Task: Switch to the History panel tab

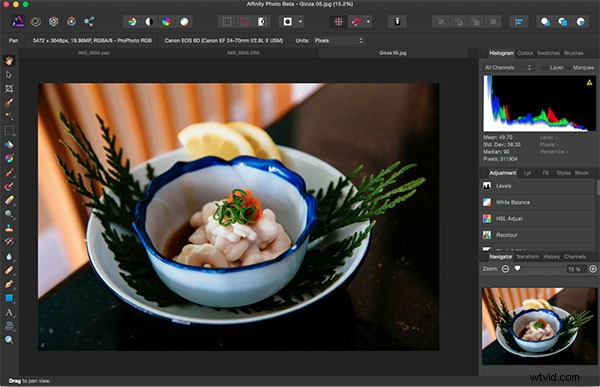Action: (551, 257)
